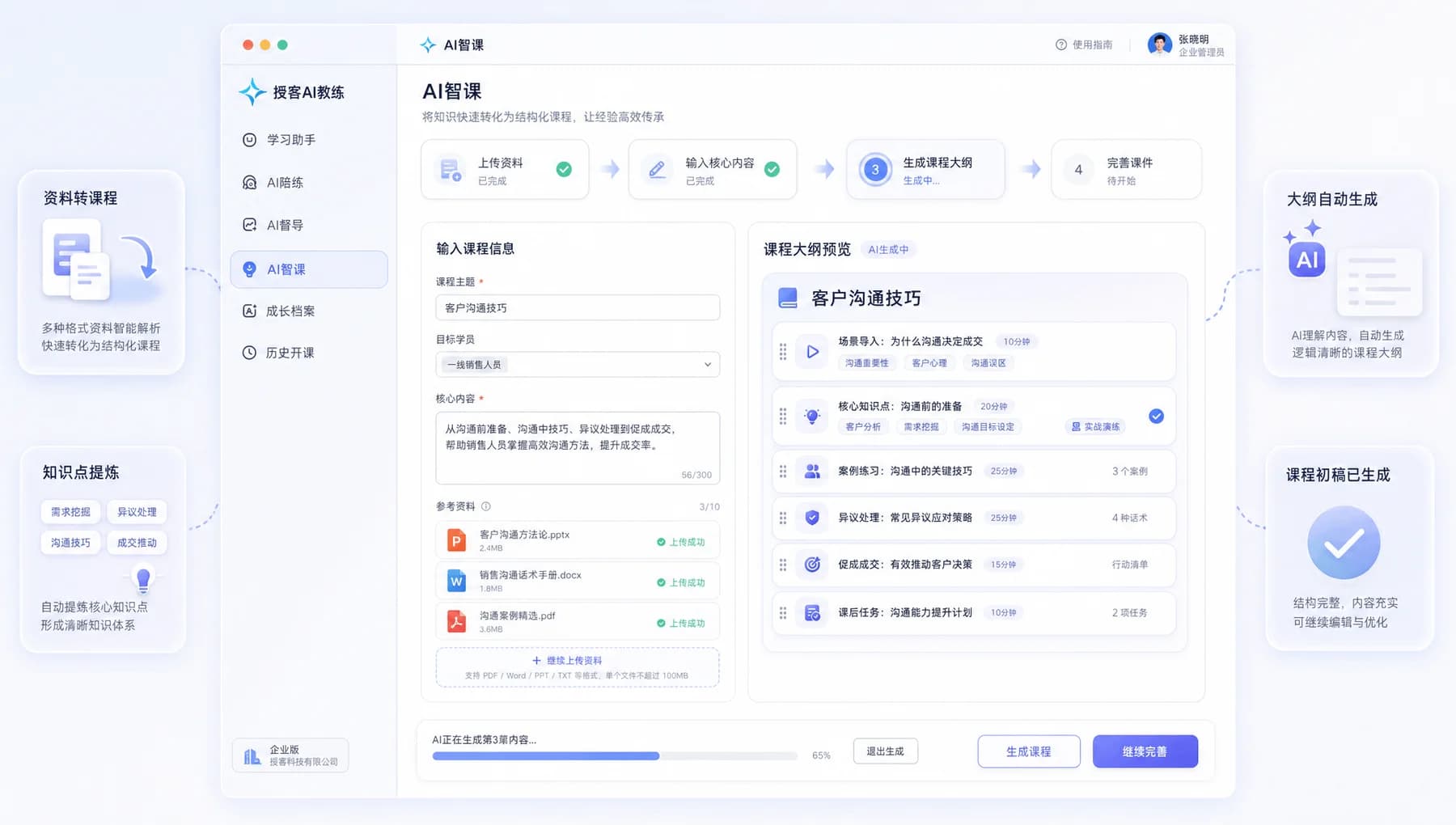Screen dimensions: 1456x825
Task: Click the drag handle of 课后任务 row
Action: pos(783,613)
